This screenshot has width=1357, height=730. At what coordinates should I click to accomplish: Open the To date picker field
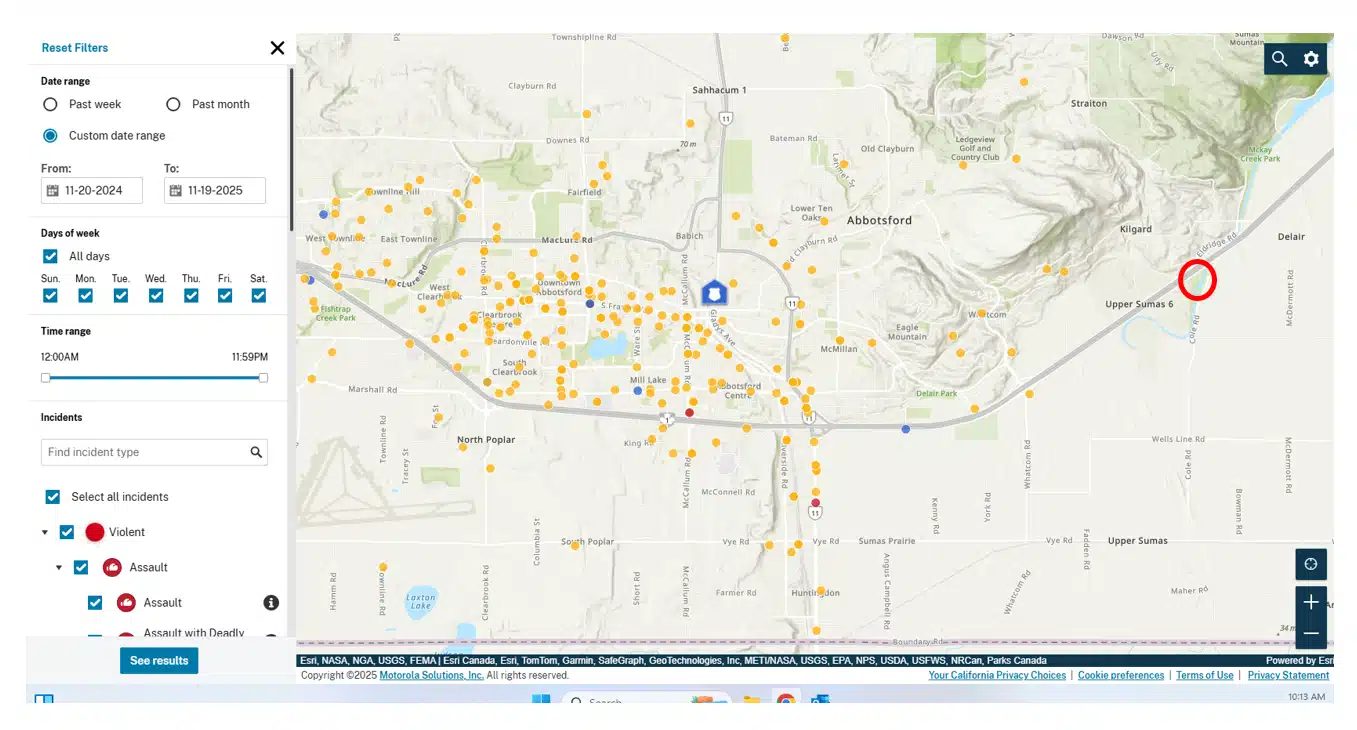[215, 190]
